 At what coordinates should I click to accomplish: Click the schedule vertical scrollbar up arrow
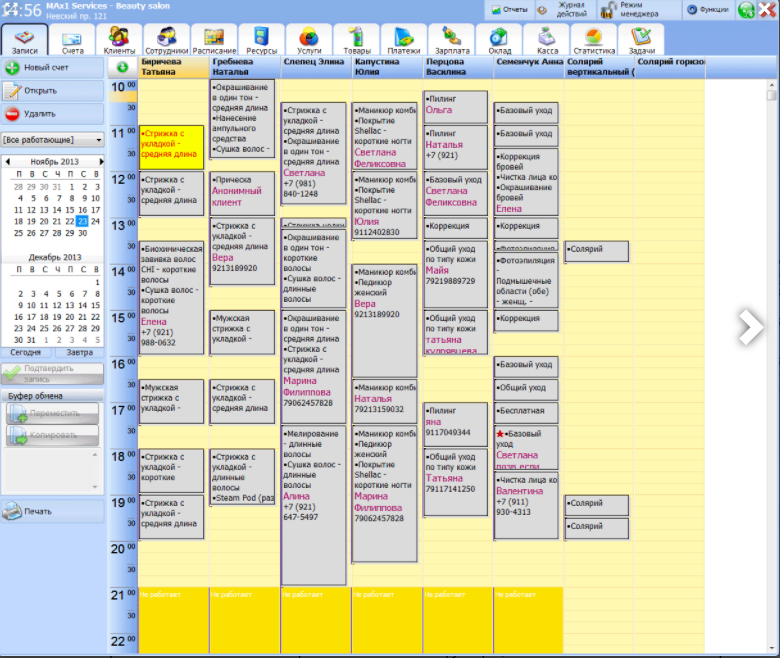(771, 85)
